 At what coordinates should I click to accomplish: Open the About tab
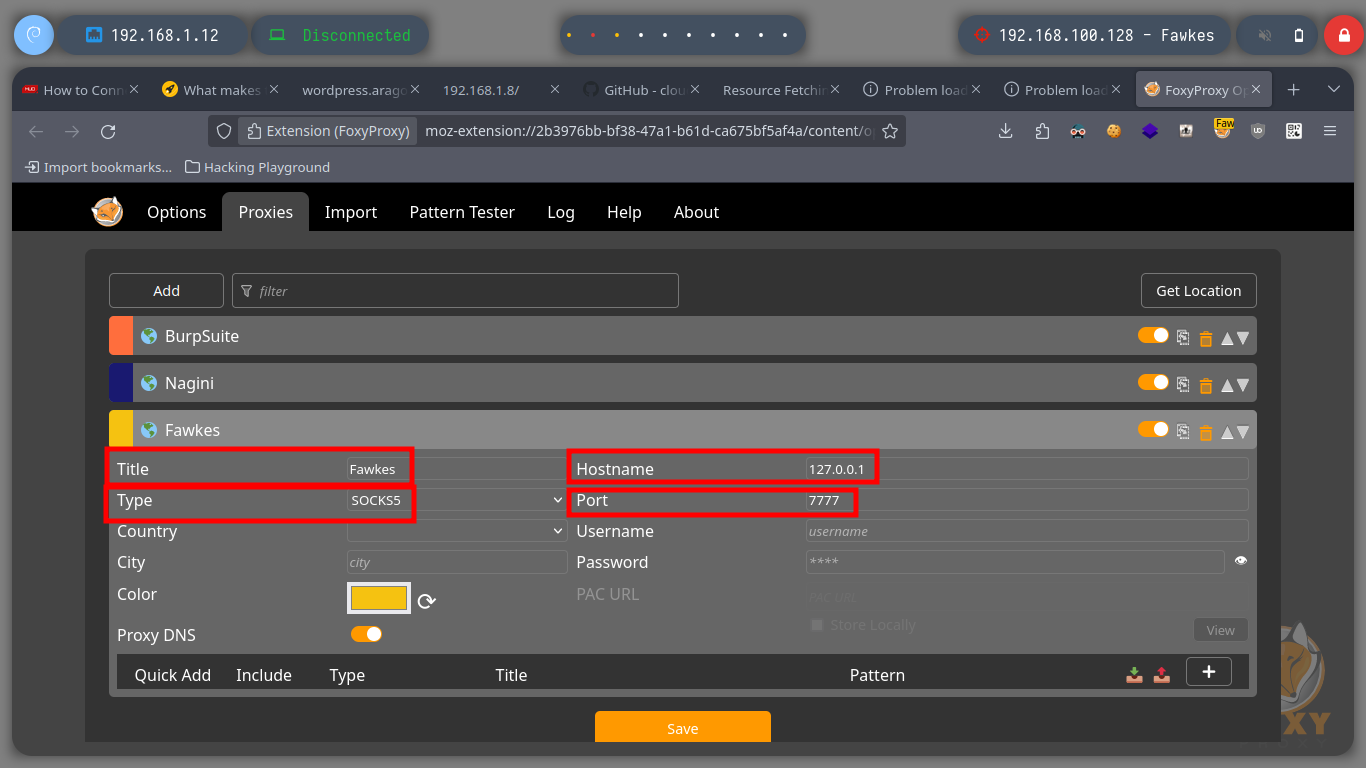[696, 212]
